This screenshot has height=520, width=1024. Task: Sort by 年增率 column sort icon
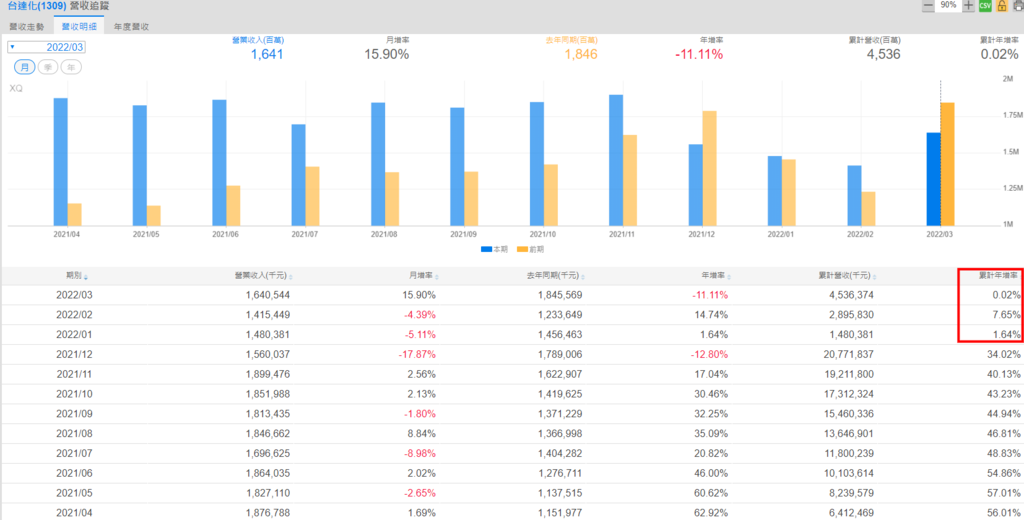(729, 277)
